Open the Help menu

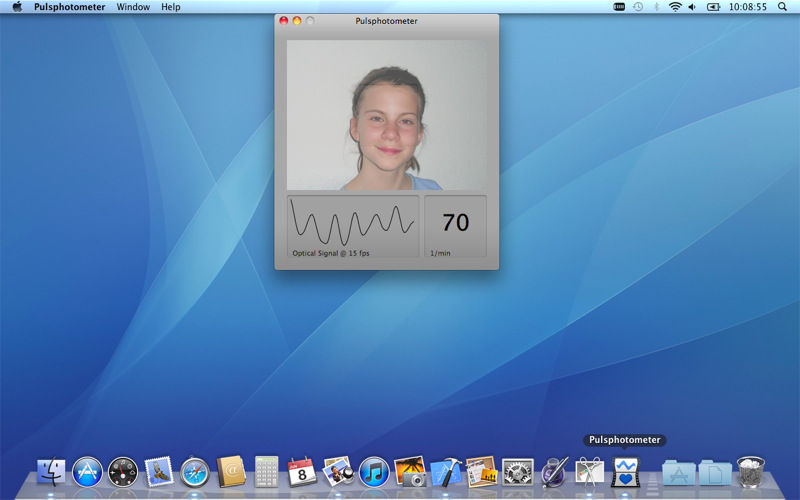171,7
